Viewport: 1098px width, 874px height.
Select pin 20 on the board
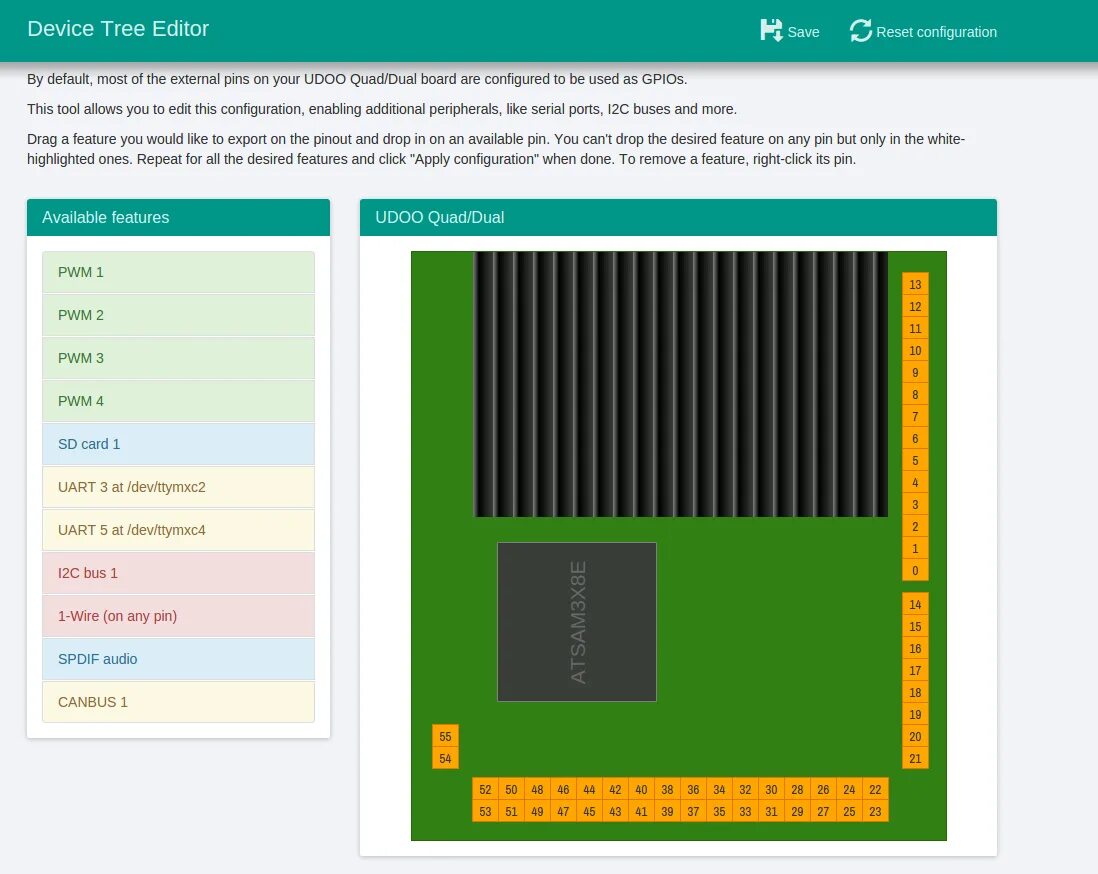tap(915, 737)
